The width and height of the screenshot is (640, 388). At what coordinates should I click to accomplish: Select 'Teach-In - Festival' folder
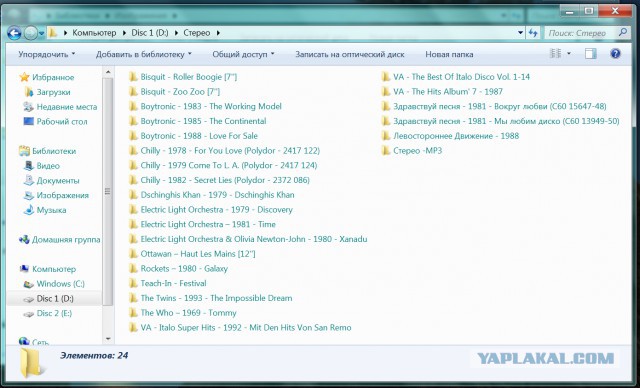[168, 283]
